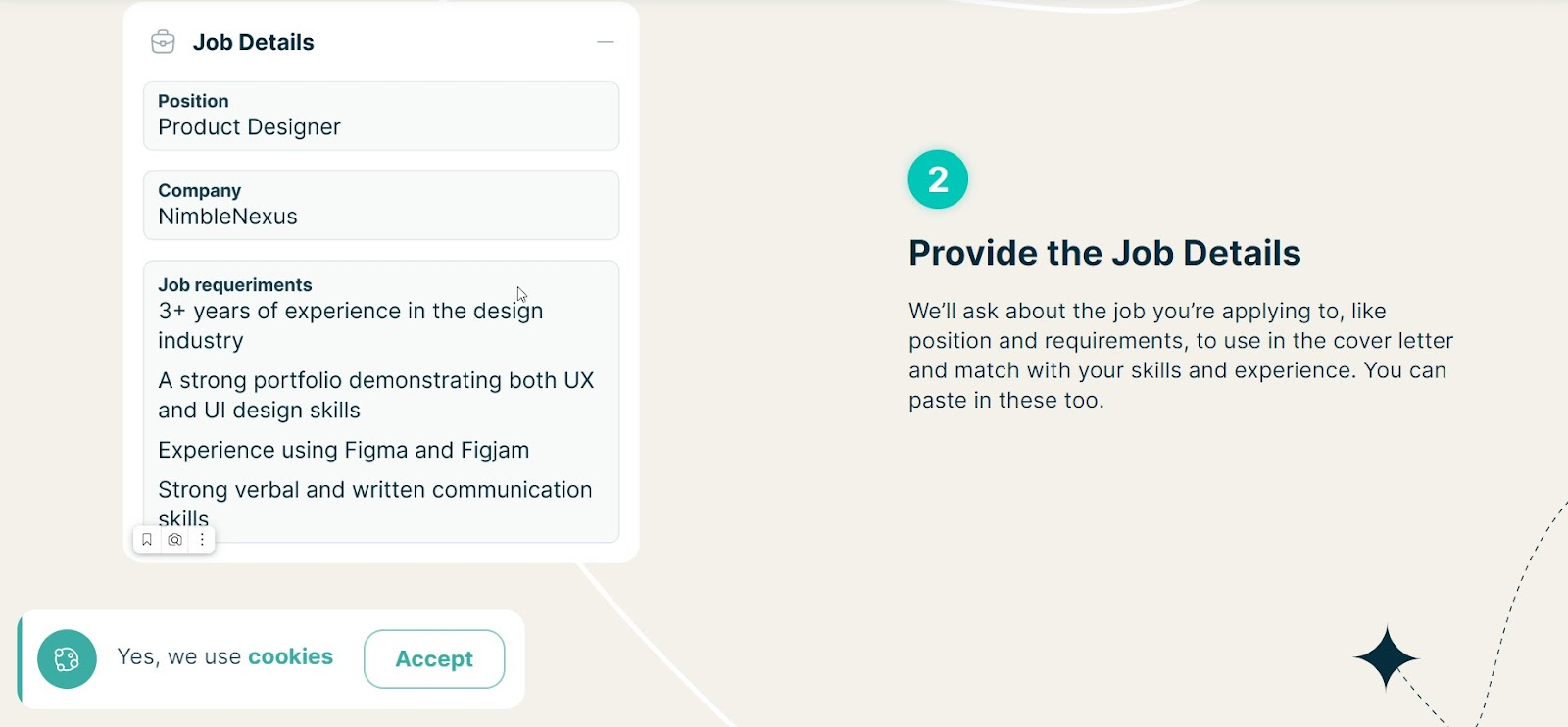Select the Position field with Product Designer
The image size is (1568, 727).
click(381, 116)
